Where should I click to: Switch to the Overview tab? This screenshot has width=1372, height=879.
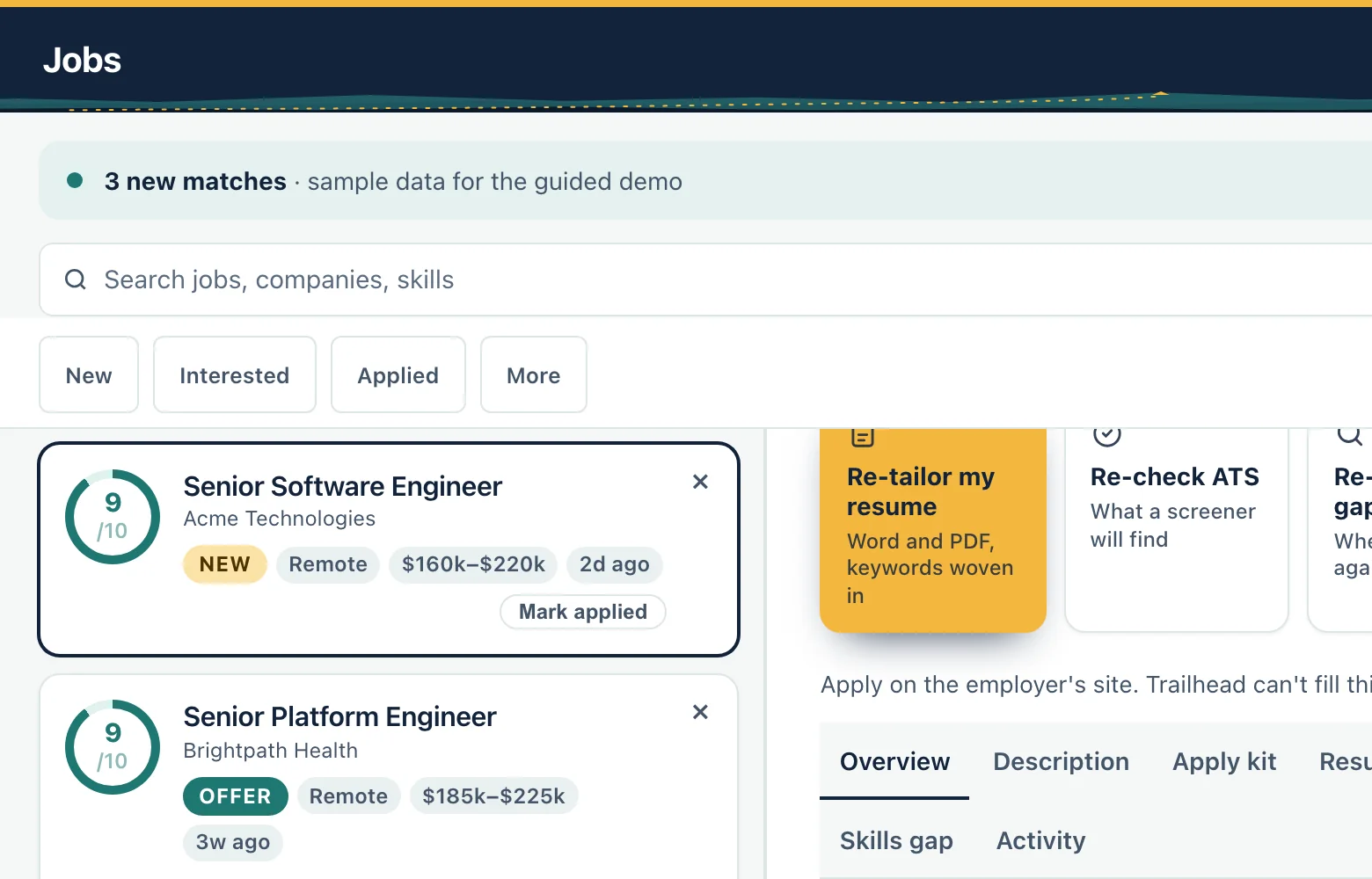[x=894, y=761]
